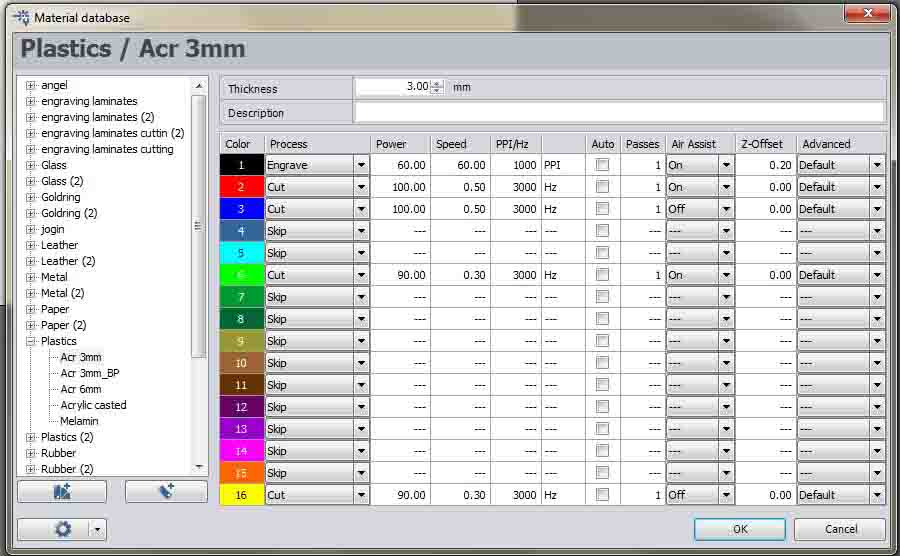The width and height of the screenshot is (900, 556).
Task: Toggle Auto checkbox for color 3
Action: (x=602, y=208)
